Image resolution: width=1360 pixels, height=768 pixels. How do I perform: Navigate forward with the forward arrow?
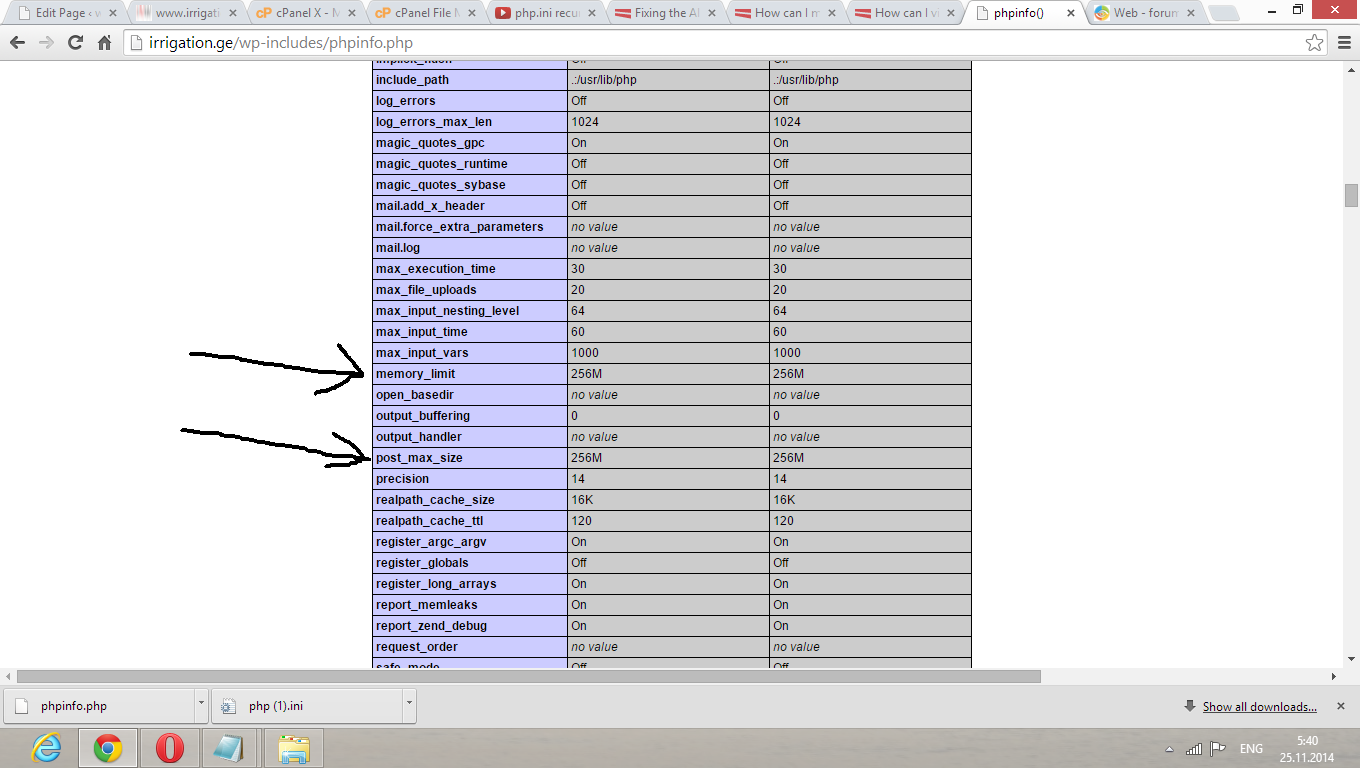pyautogui.click(x=45, y=43)
